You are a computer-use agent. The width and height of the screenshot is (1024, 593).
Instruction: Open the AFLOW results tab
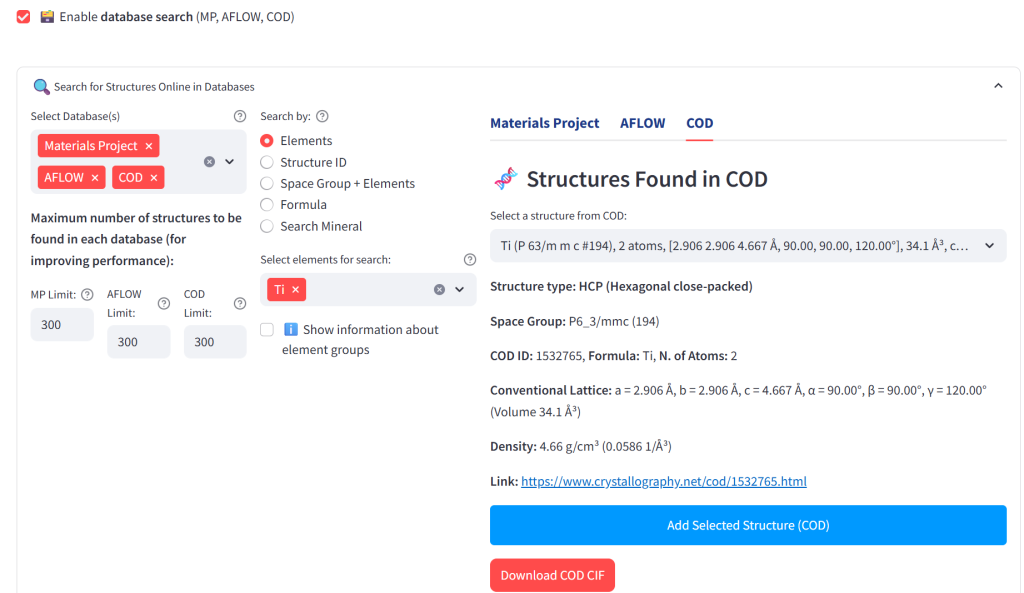[642, 123]
